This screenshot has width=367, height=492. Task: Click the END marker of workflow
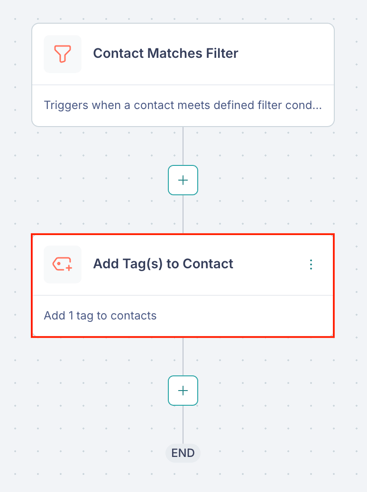[183, 453]
